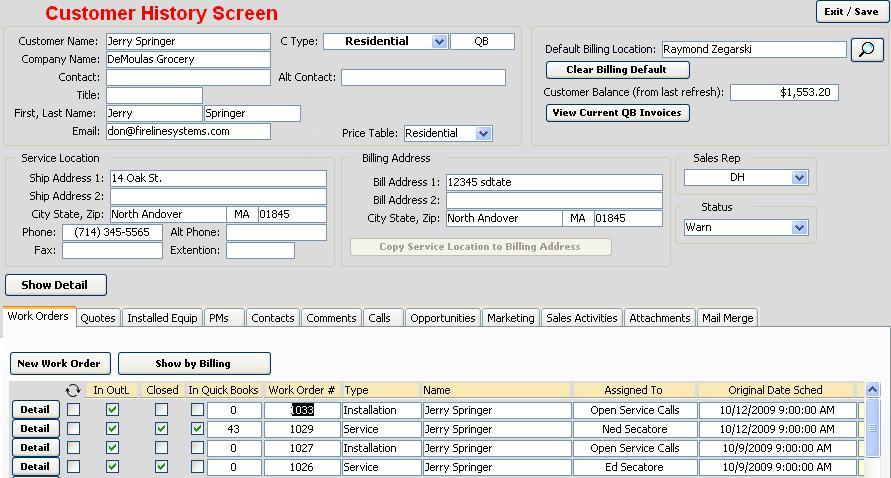Select the Mail Merge tab
Viewport: 891px width, 478px height.
728,318
